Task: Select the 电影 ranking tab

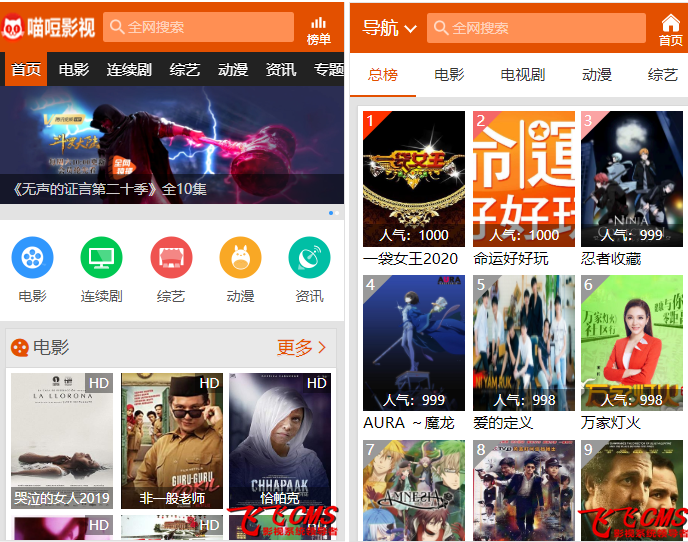Action: coord(449,75)
